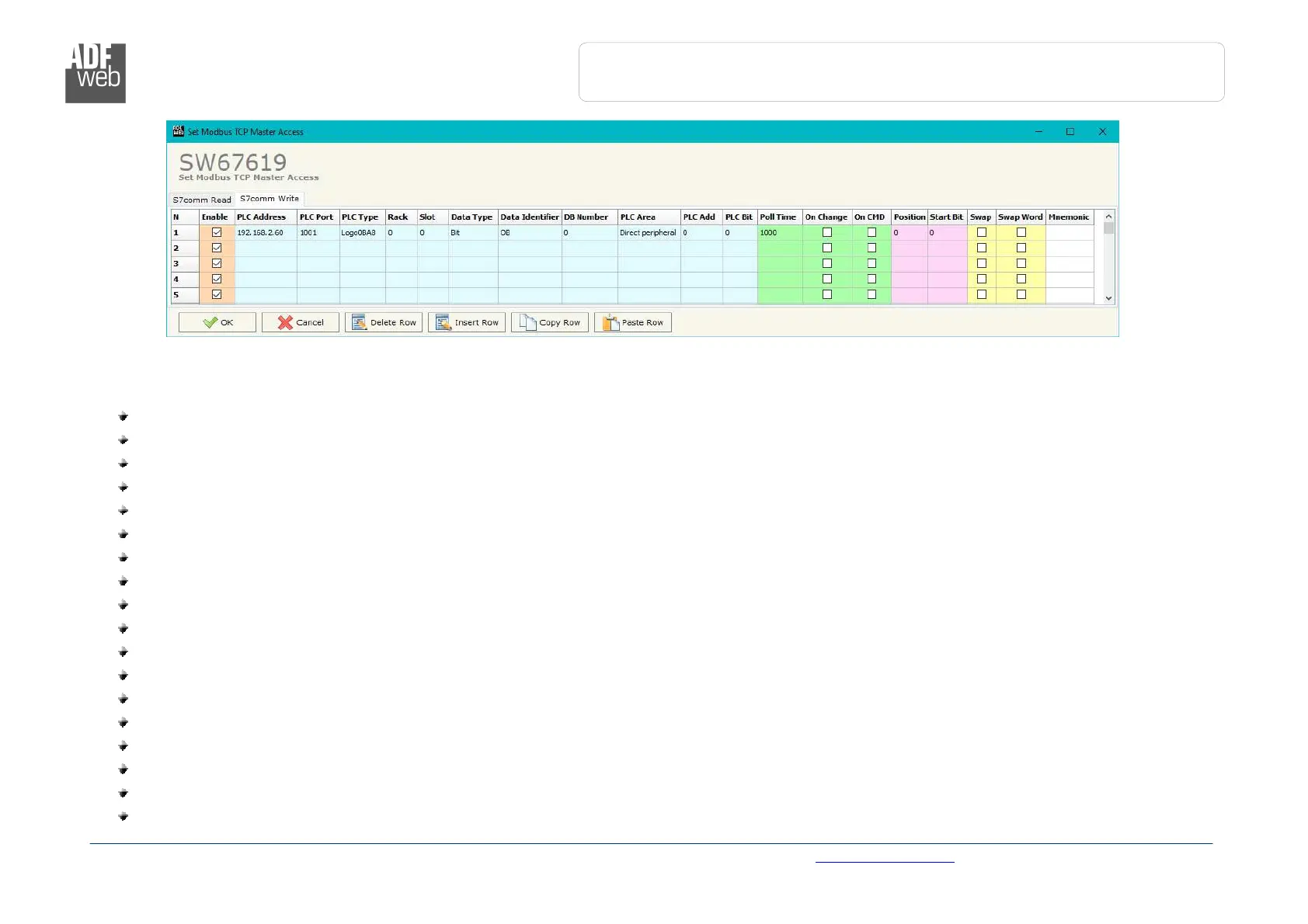Select row header number 3
The image size is (1308, 924).
pyautogui.click(x=185, y=264)
